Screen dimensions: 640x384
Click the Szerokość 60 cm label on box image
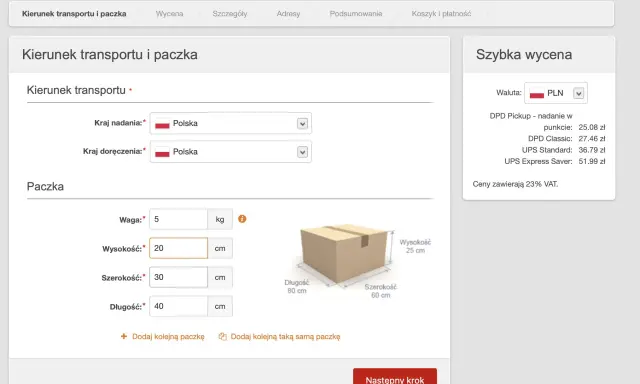click(380, 291)
